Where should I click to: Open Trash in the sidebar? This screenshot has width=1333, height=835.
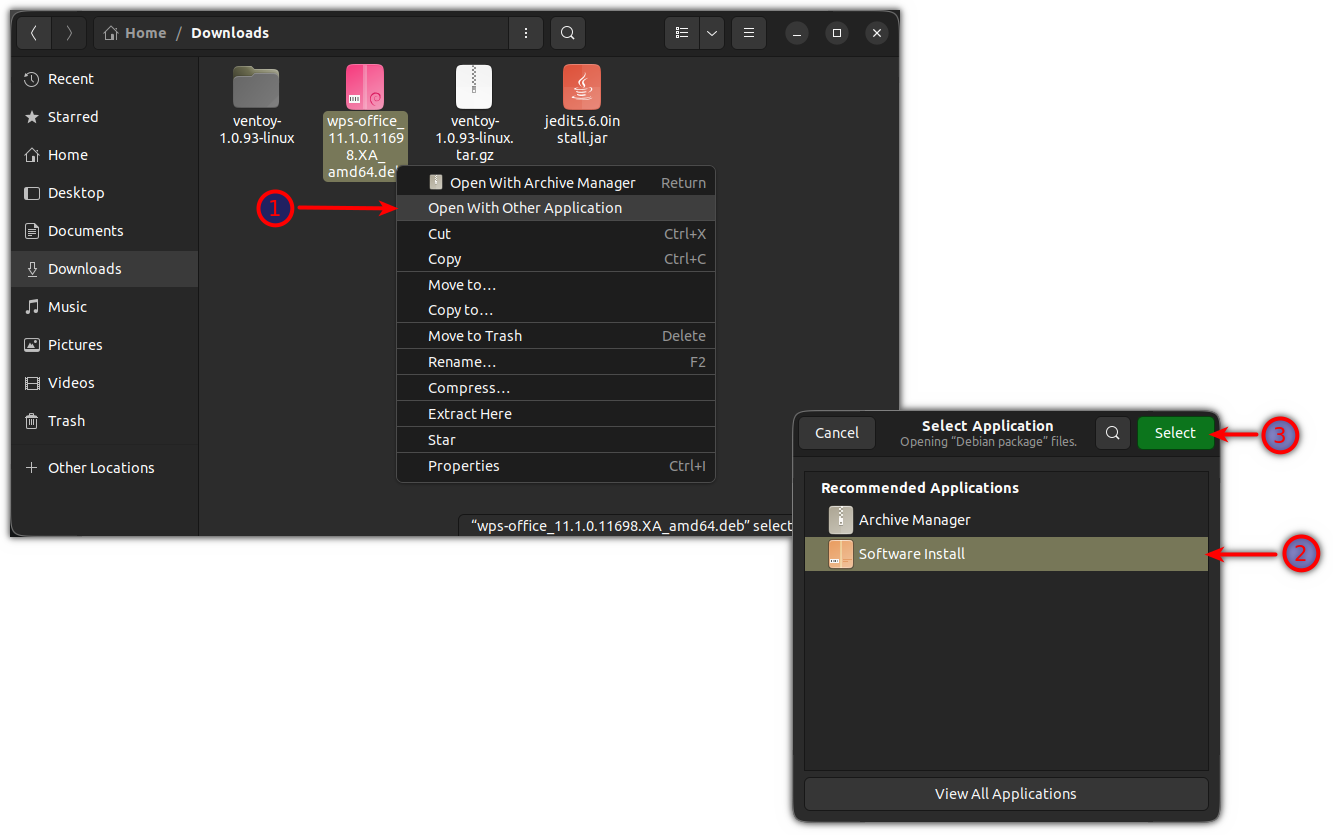[66, 421]
